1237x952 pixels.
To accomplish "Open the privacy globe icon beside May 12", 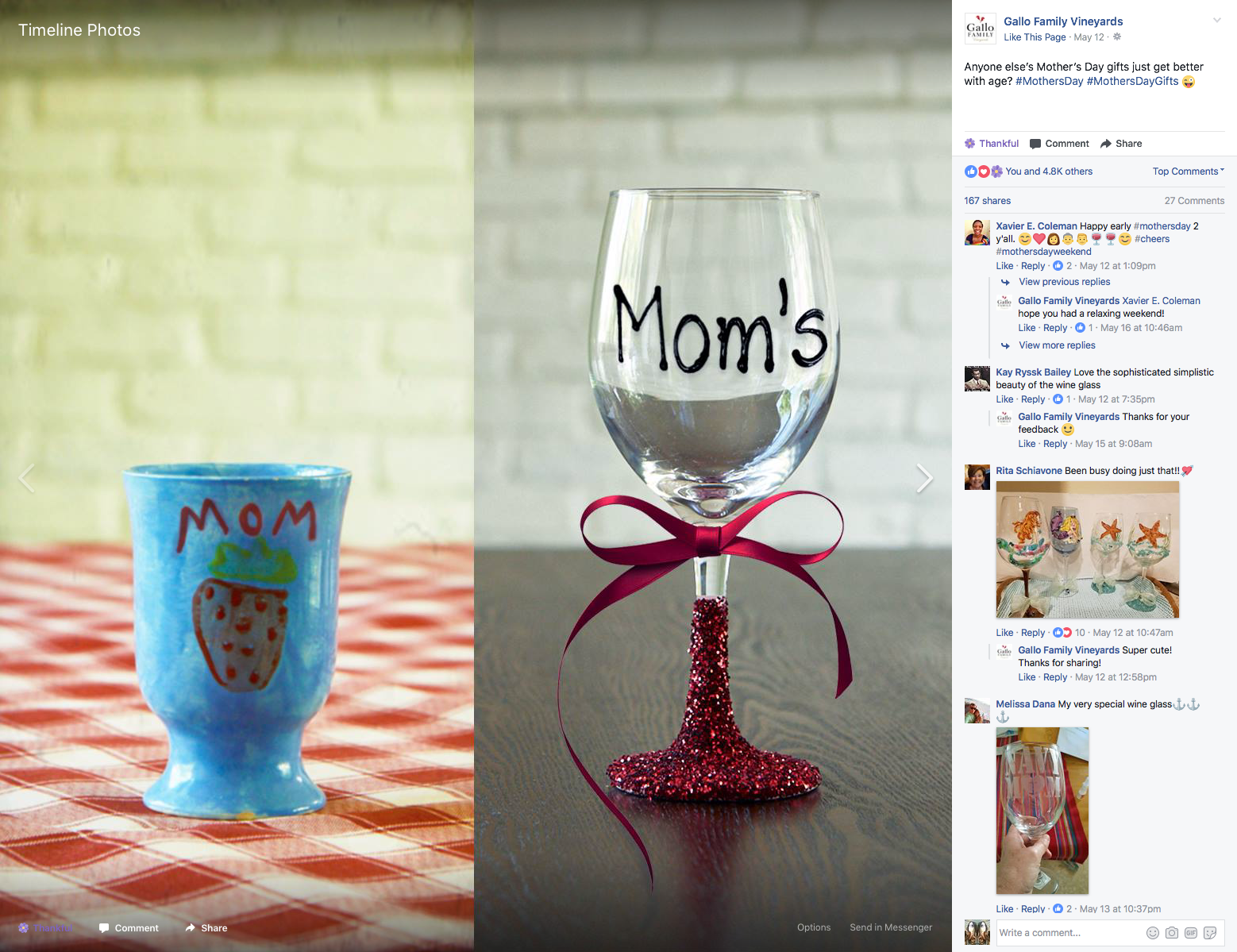I will click(1117, 37).
